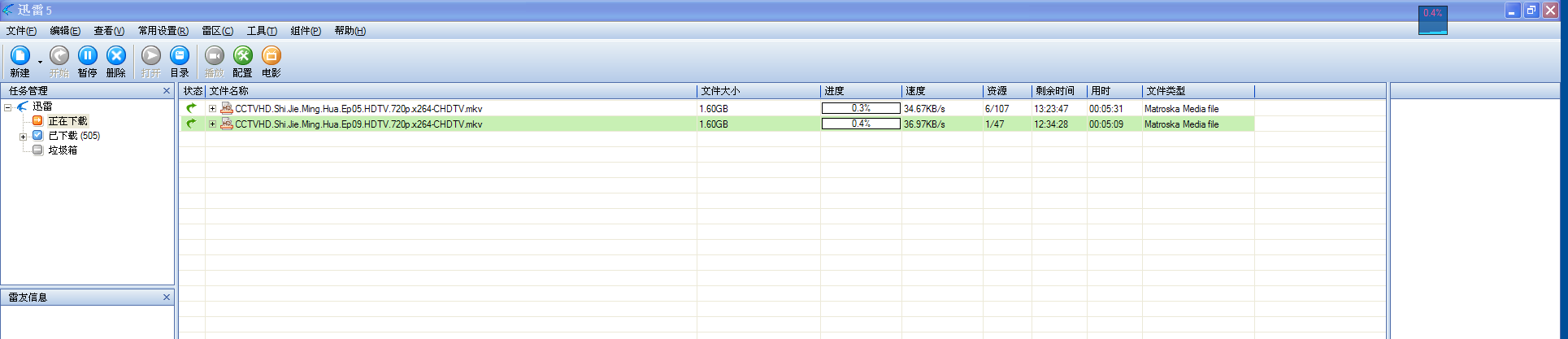Click the 12:34:28 remaining time cell
Screen dimensions: 1568x339
pos(1051,124)
